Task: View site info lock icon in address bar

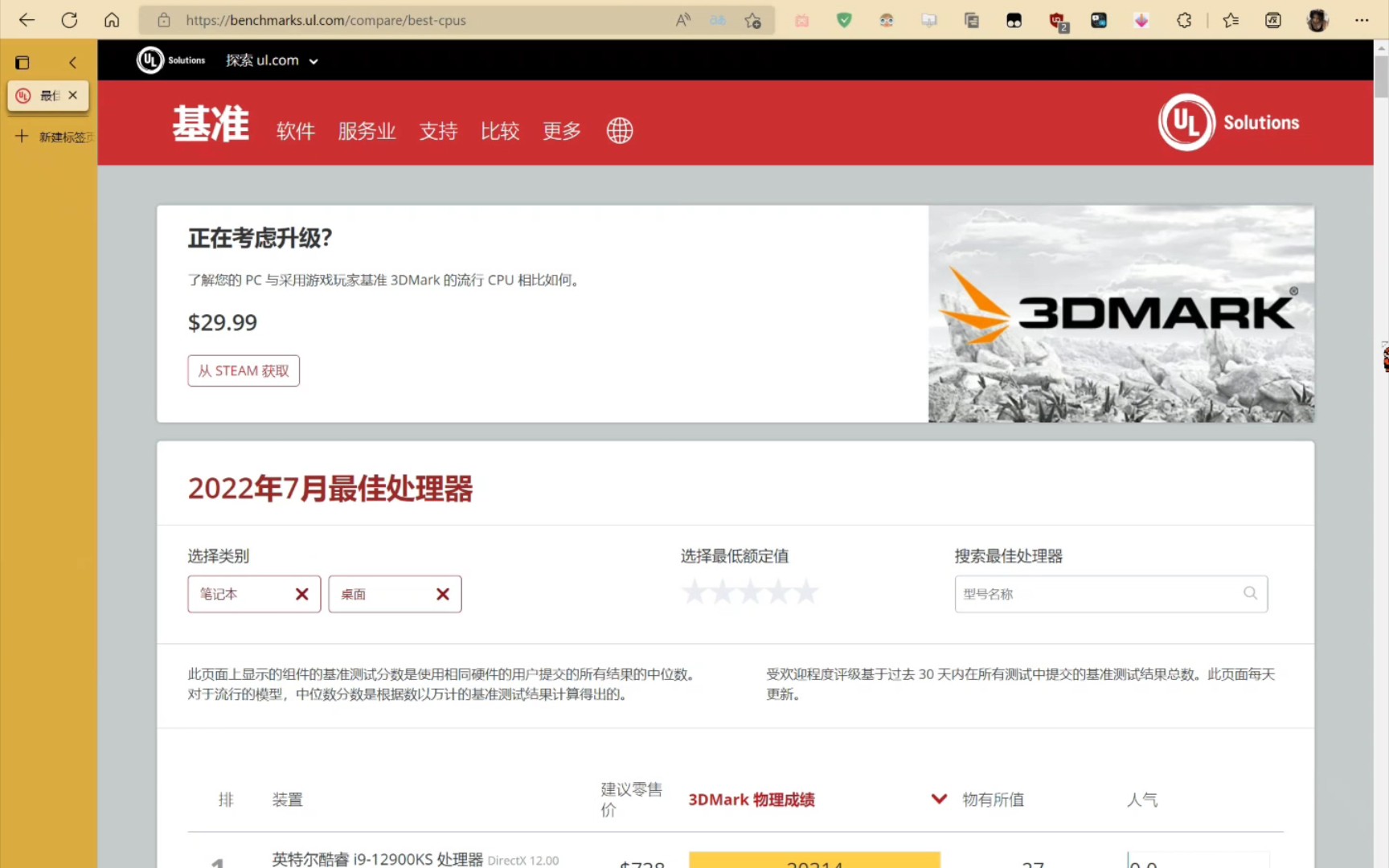Action: (164, 20)
